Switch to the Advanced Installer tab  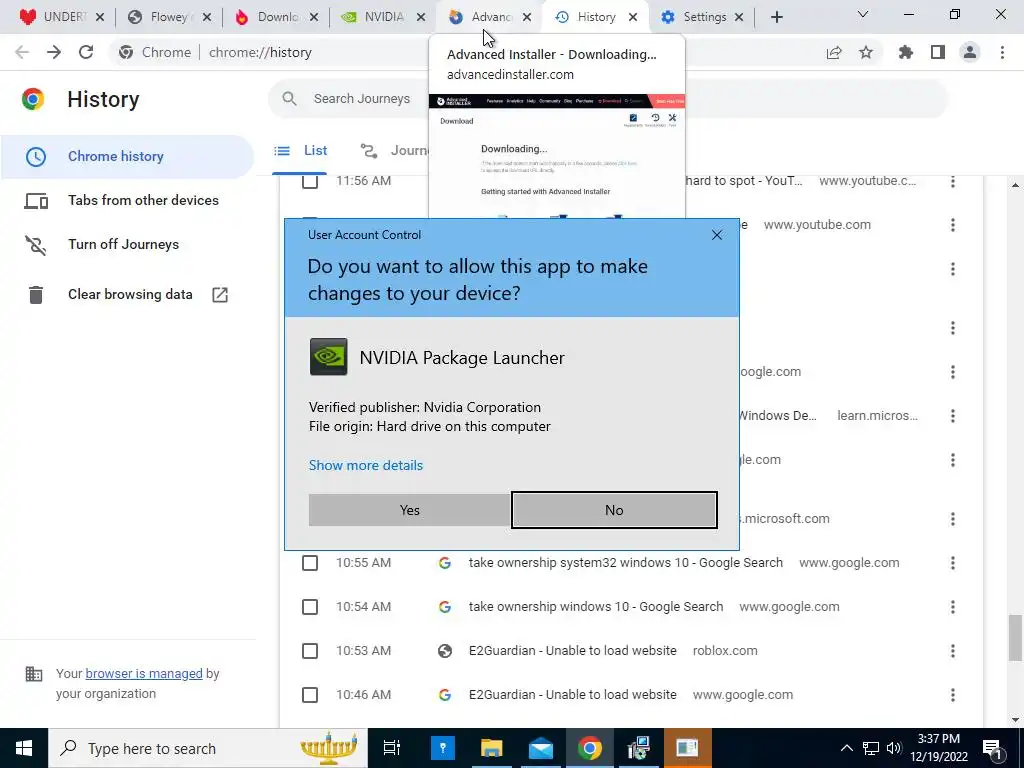[489, 17]
